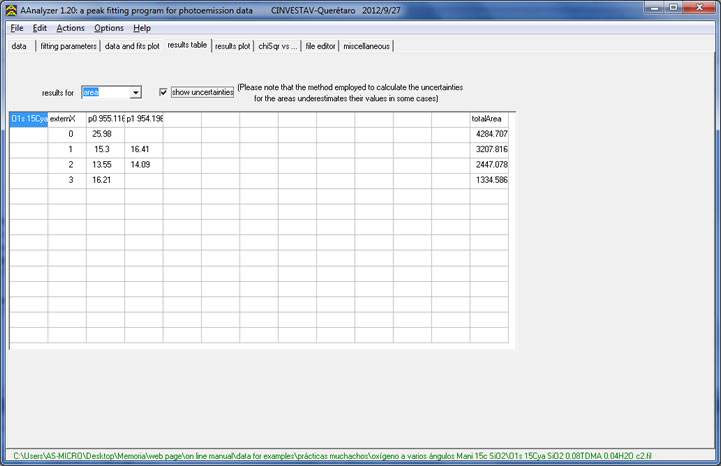Open the Options menu

(109, 28)
